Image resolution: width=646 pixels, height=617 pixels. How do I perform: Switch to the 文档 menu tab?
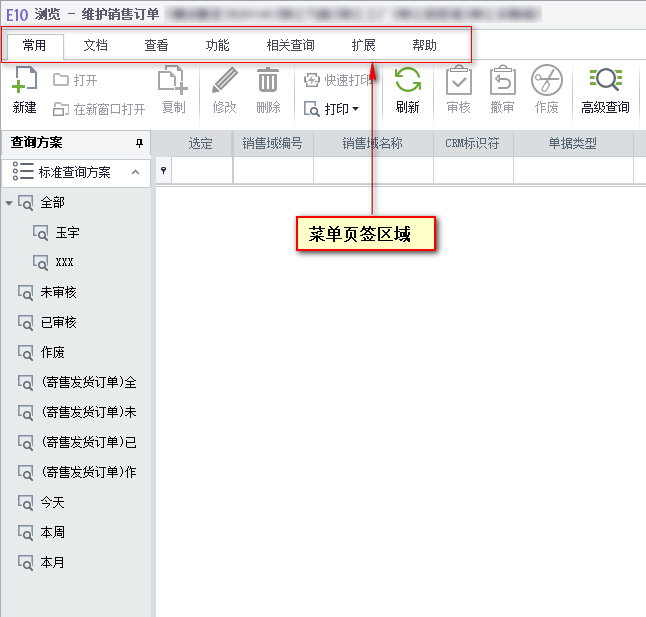point(95,46)
